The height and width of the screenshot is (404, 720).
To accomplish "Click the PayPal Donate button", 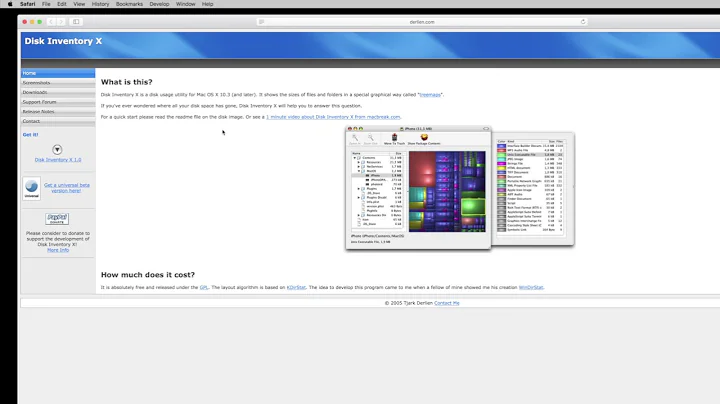I will (57, 219).
